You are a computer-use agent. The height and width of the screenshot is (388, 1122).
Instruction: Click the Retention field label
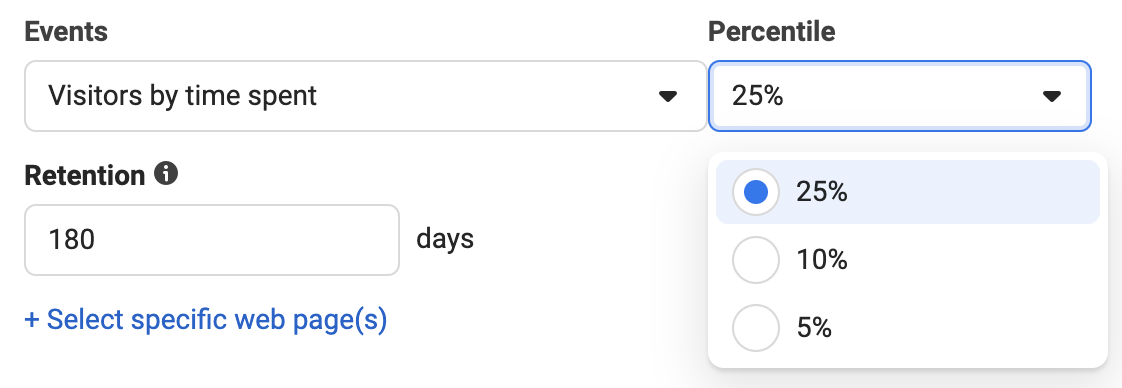[84, 175]
